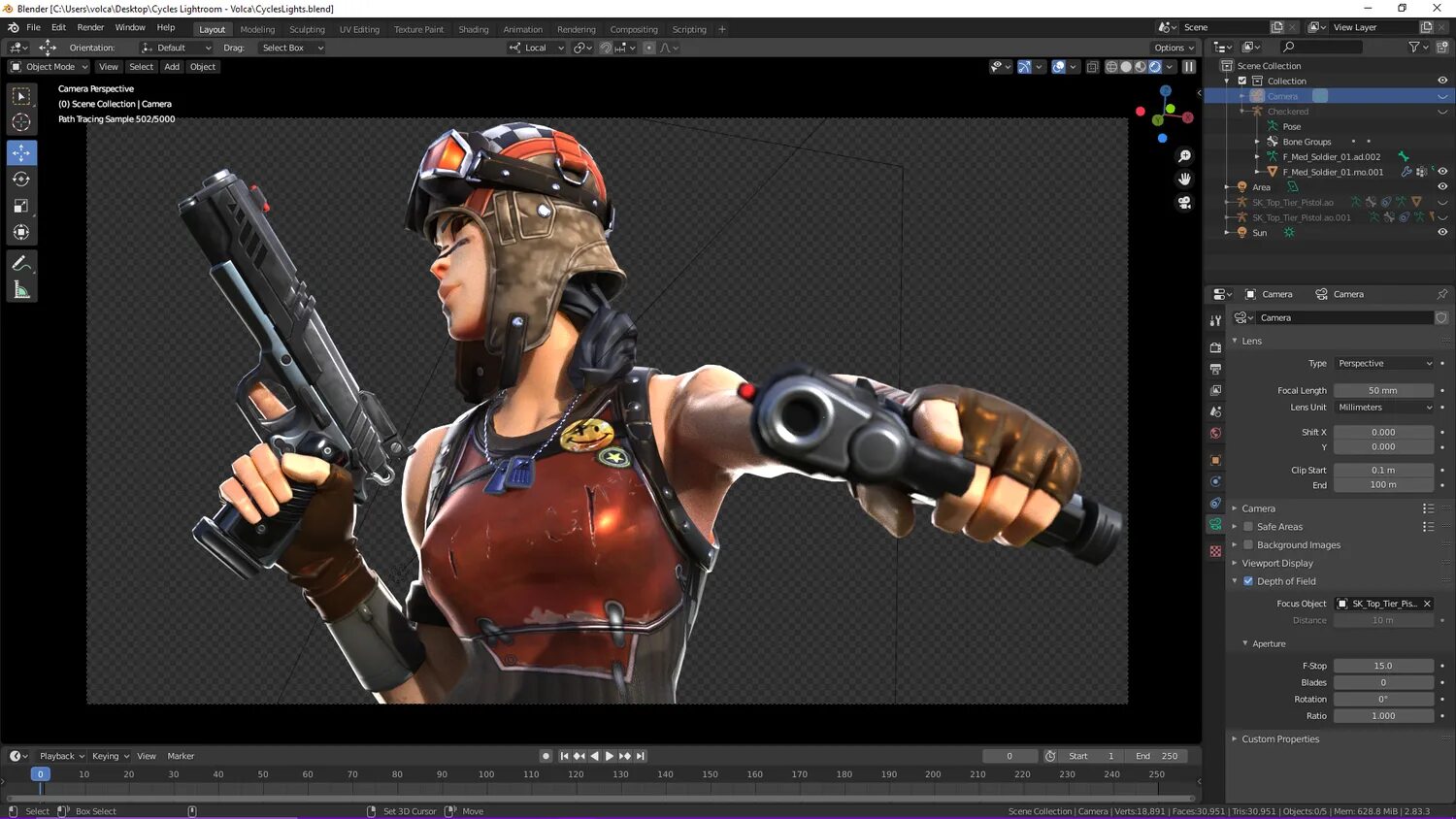Open the Tool properties tab (wrench icon)
The width and height of the screenshot is (1456, 819).
point(1215,320)
